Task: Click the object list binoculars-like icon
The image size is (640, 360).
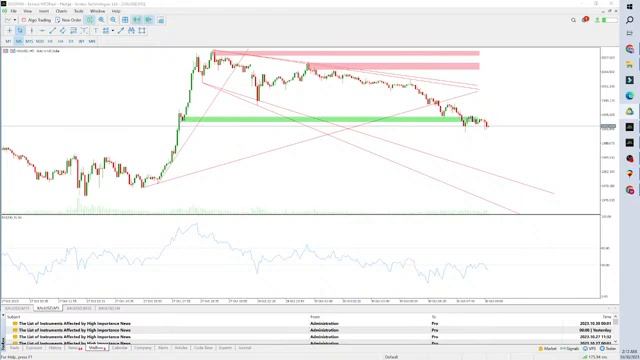Action: pyautogui.click(x=131, y=31)
